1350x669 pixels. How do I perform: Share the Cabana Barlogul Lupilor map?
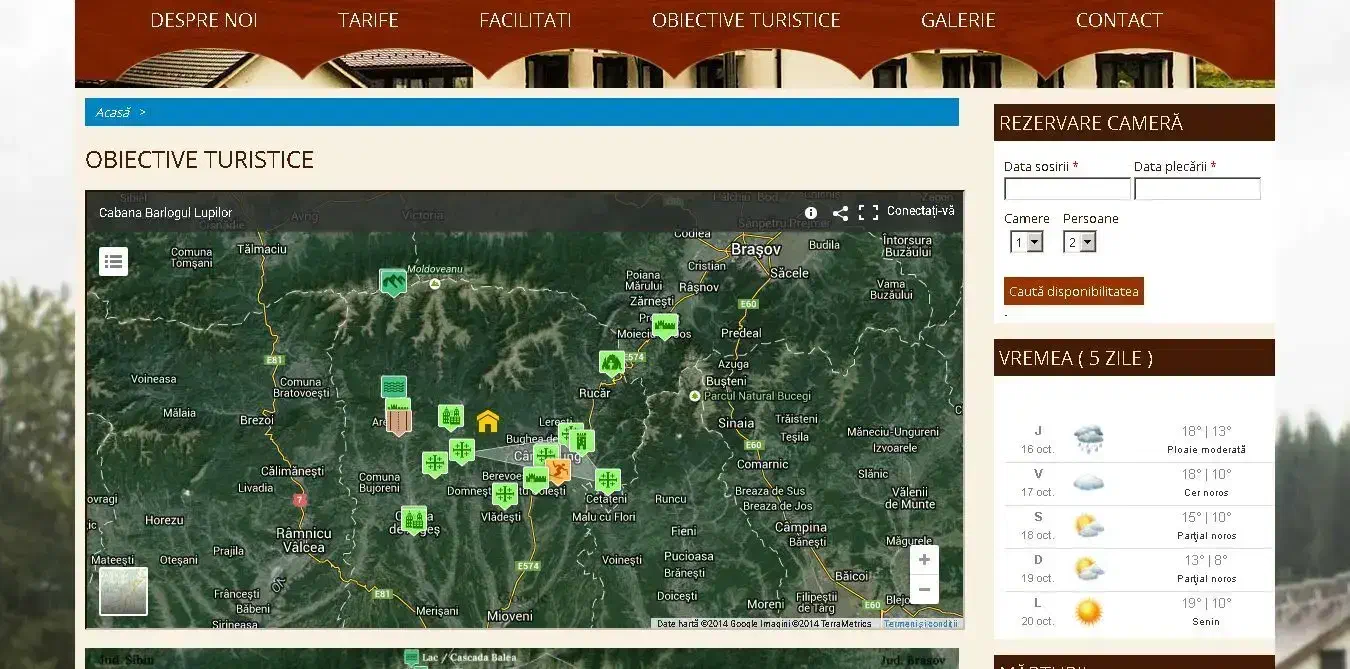click(840, 213)
